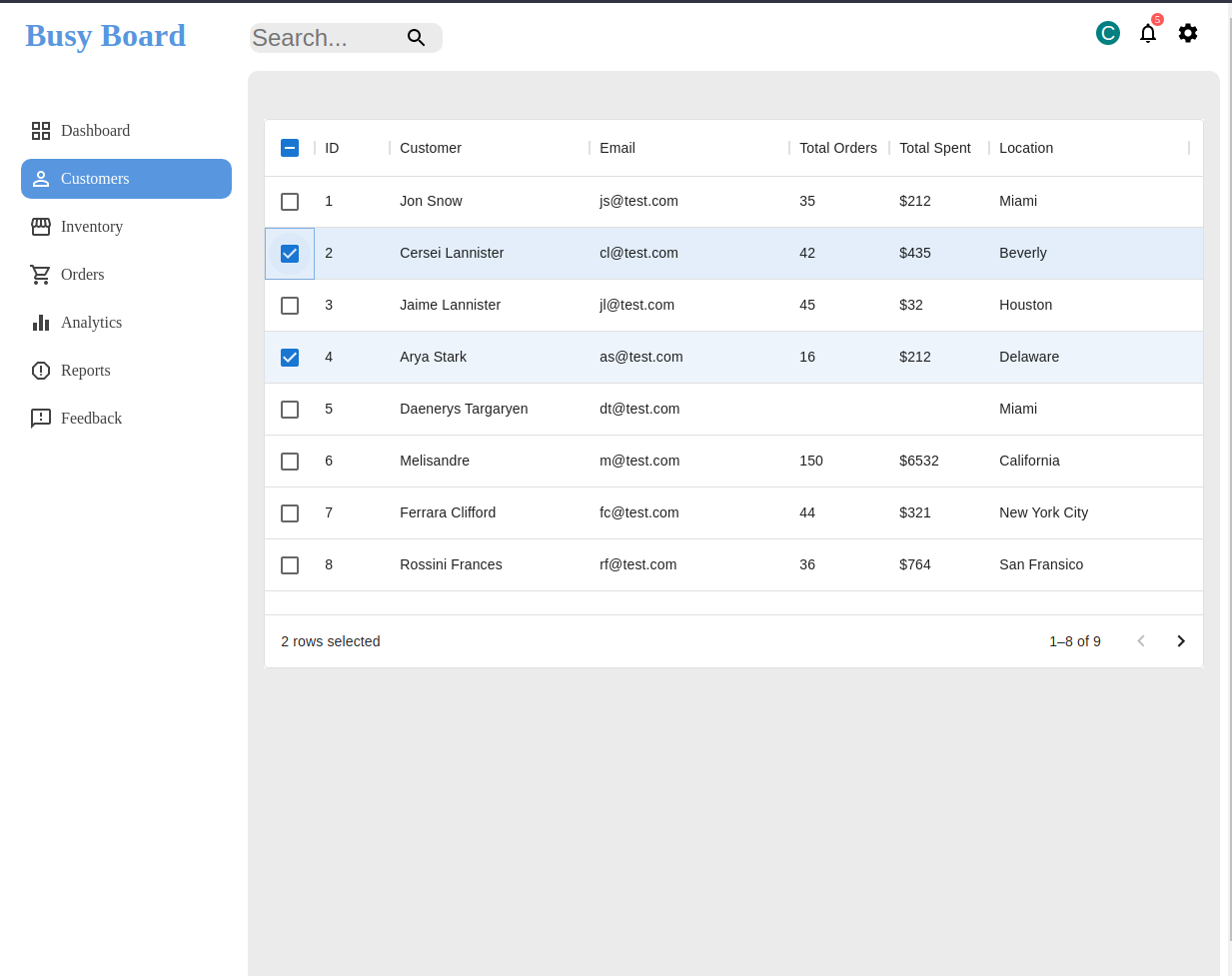
Task: Check the Melisandre row checkbox
Action: [290, 461]
